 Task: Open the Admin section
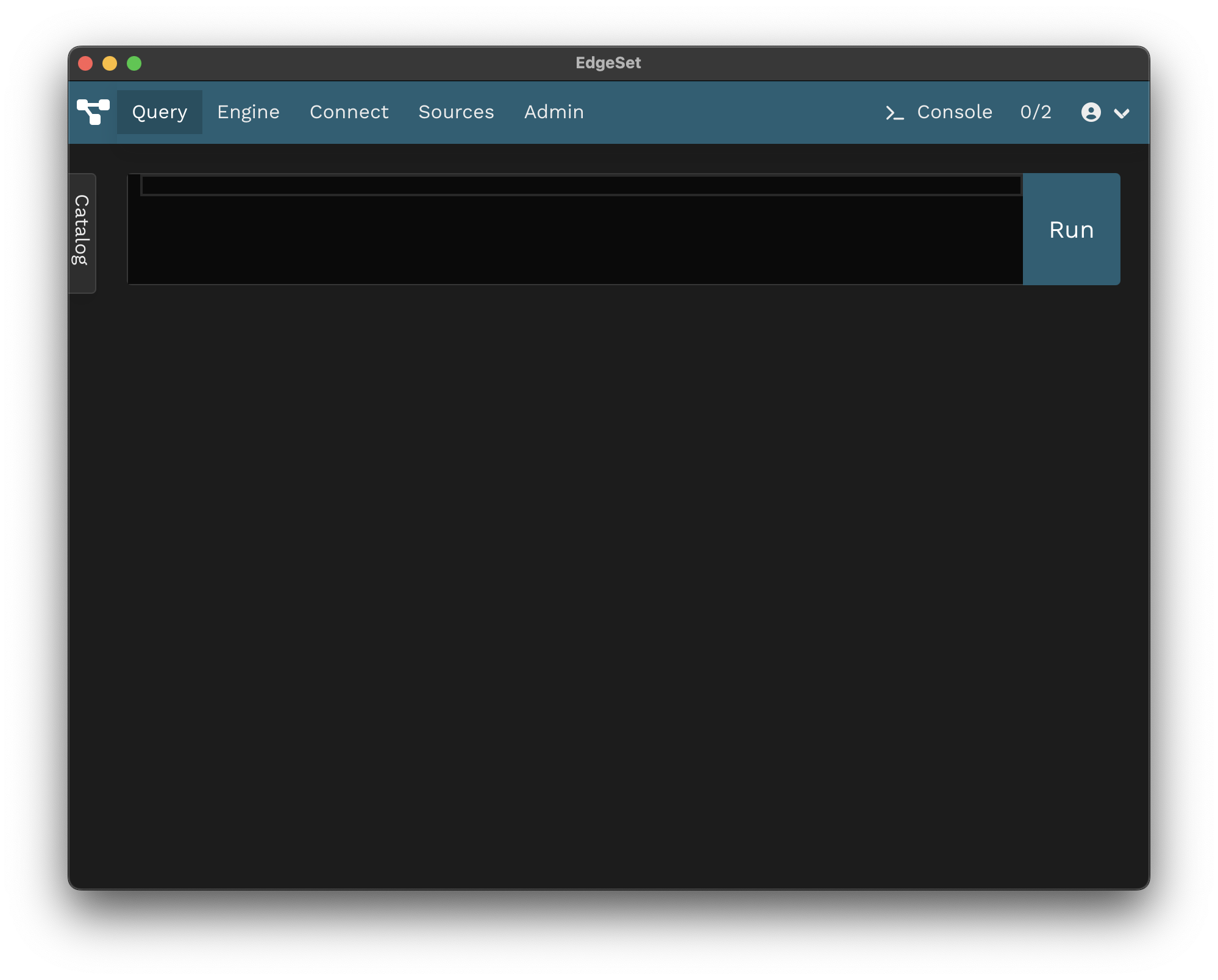[554, 112]
